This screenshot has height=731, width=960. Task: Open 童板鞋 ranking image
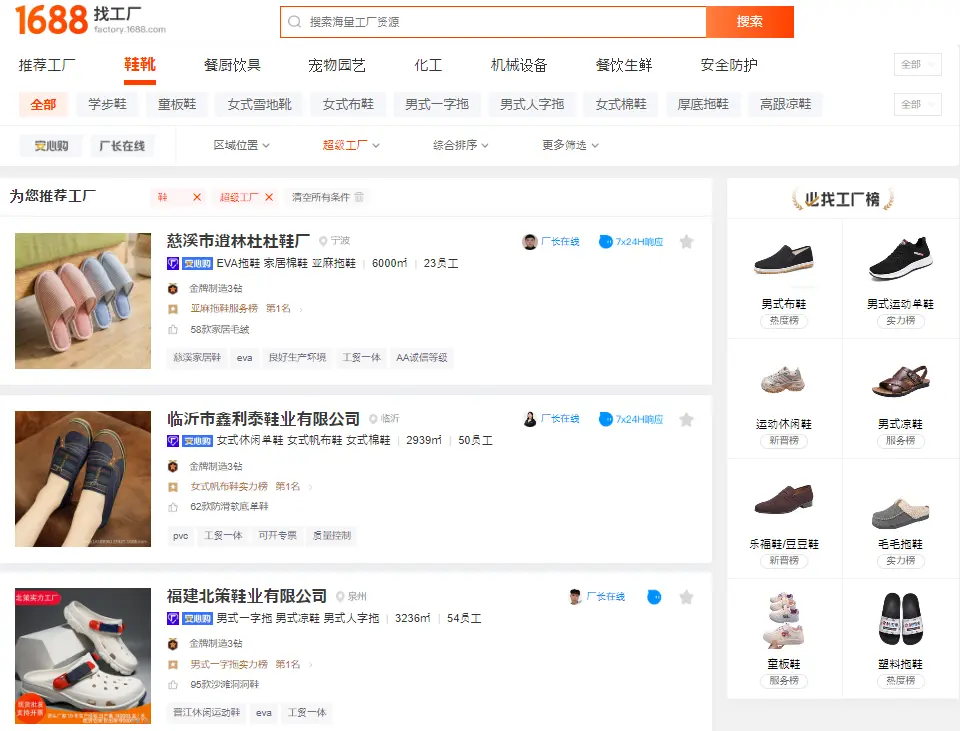pyautogui.click(x=784, y=620)
